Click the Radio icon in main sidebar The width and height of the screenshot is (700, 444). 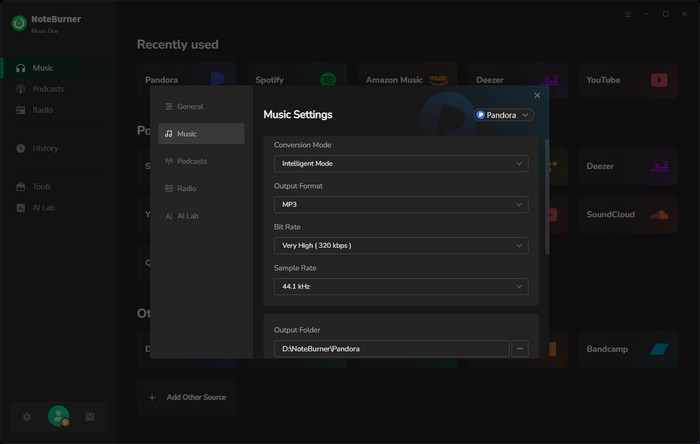(21, 110)
